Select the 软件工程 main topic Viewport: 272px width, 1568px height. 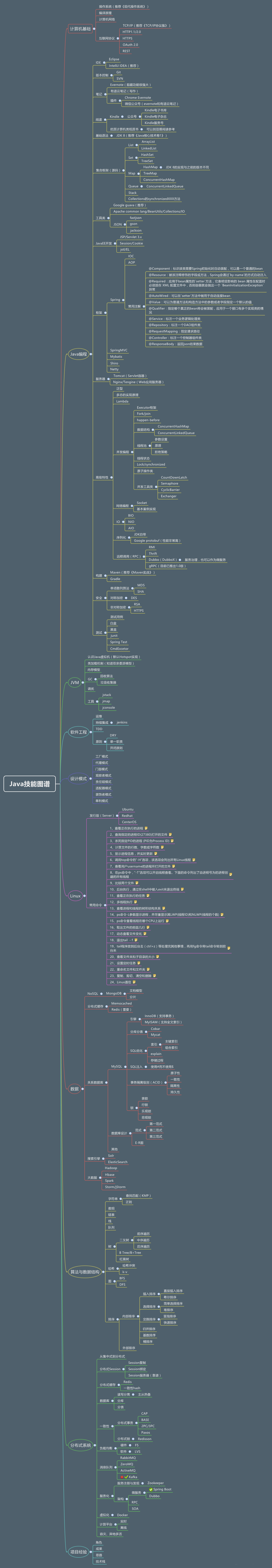click(x=79, y=732)
